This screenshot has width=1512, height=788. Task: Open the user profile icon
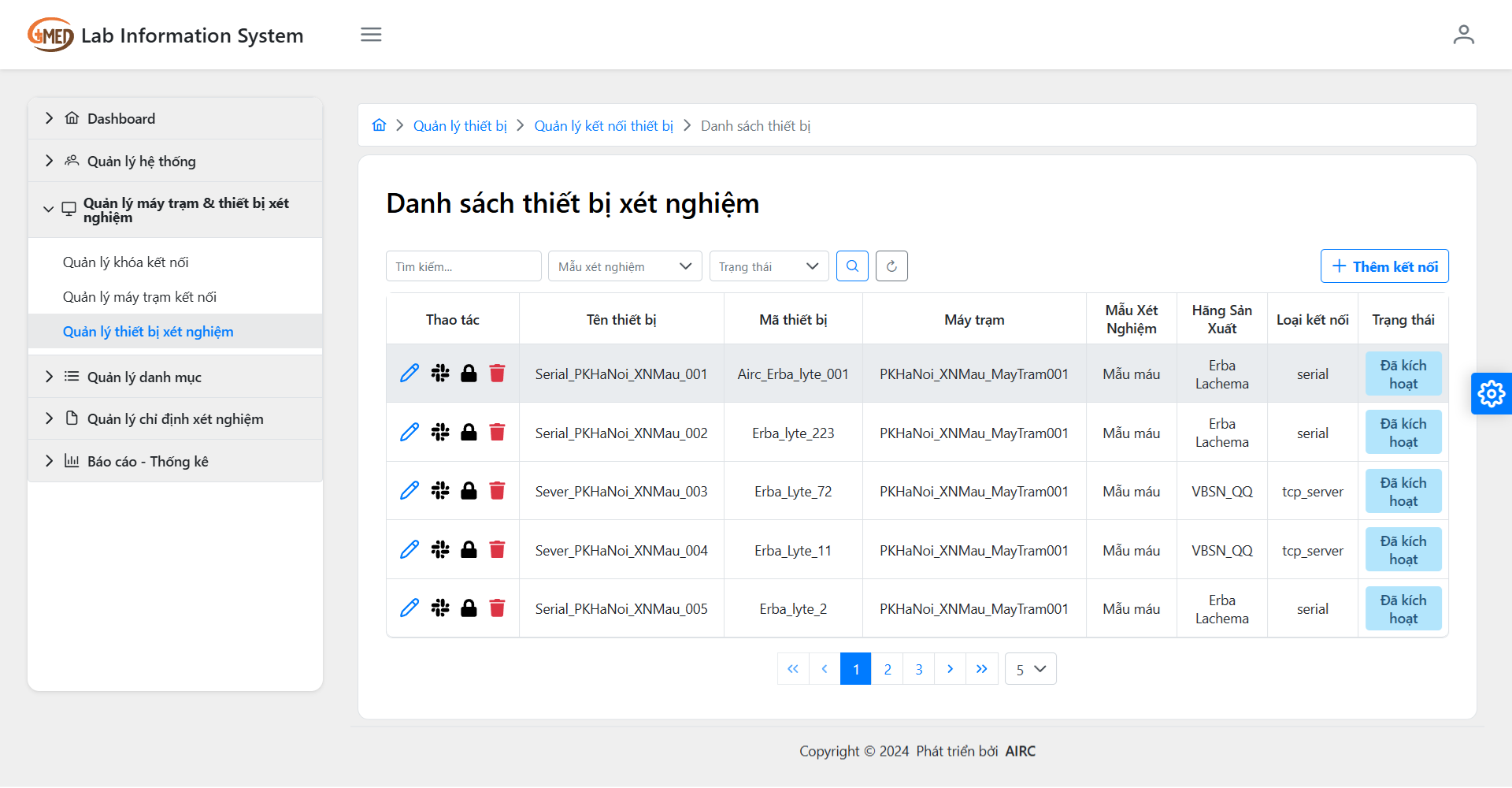1463,35
